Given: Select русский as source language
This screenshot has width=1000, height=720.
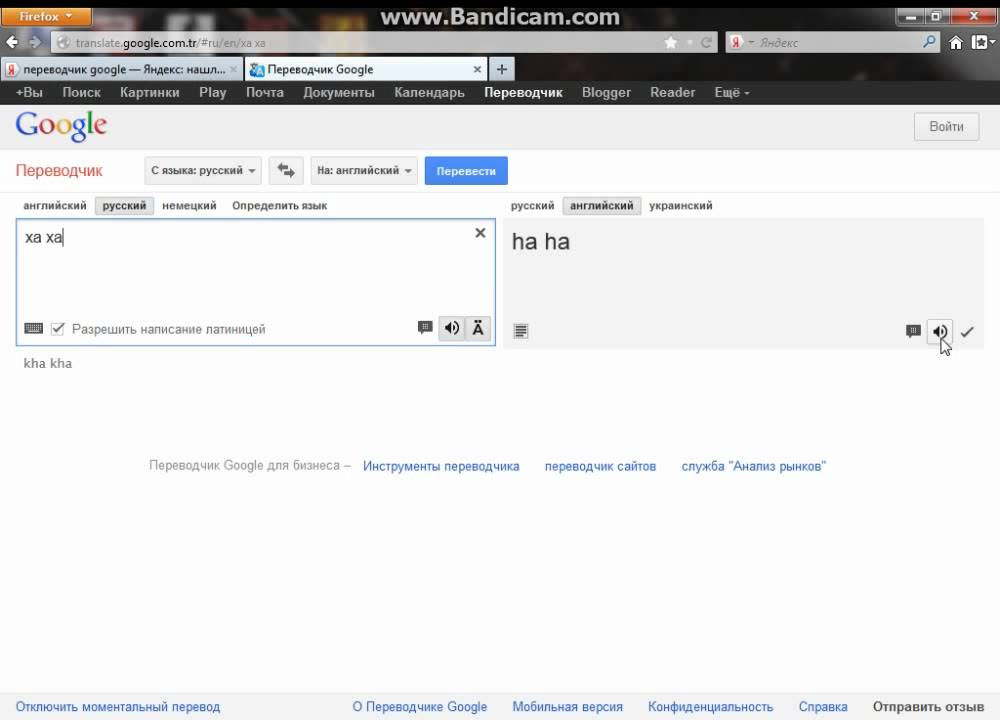Looking at the screenshot, I should 124,205.
